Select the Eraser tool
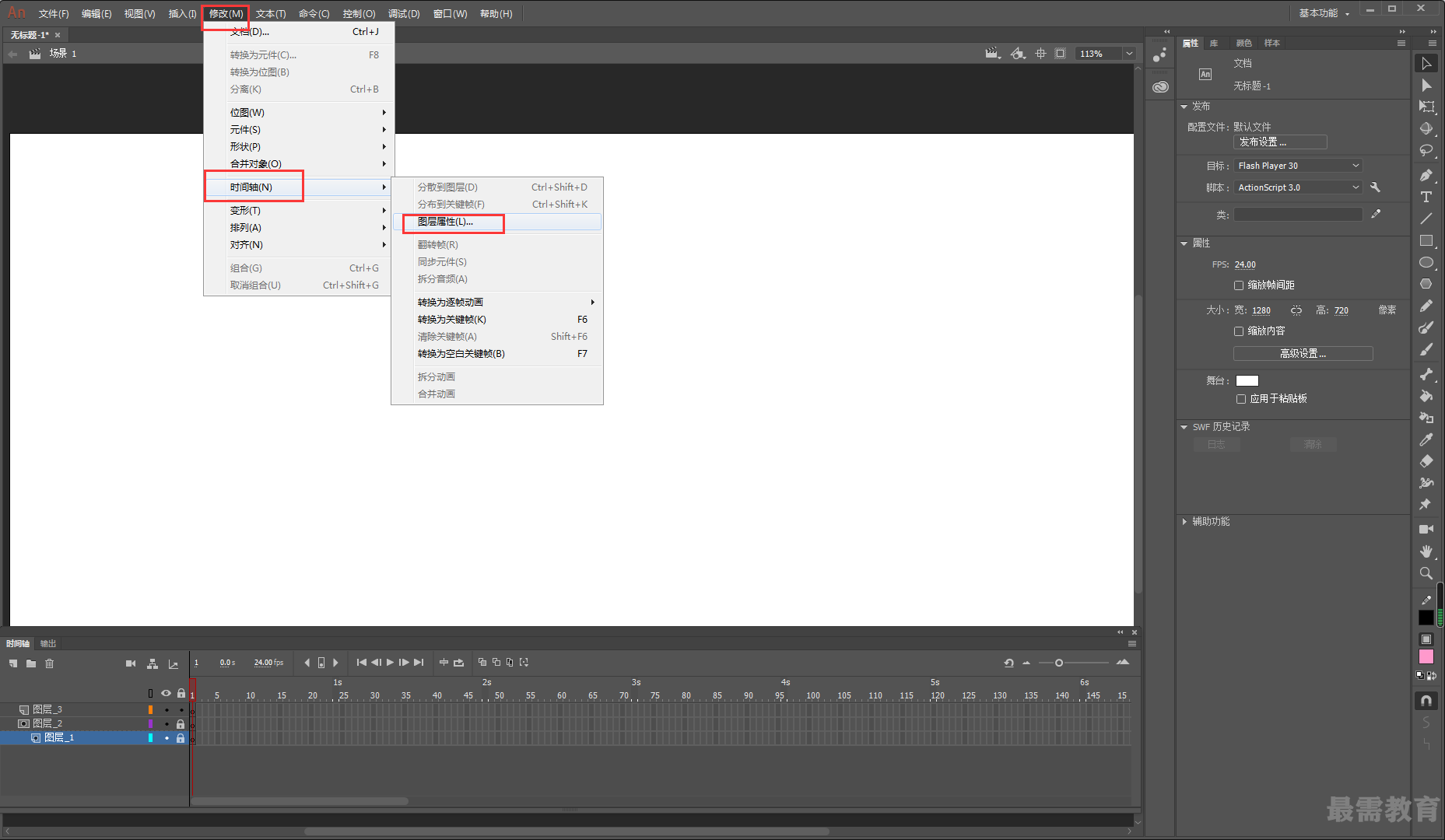Image resolution: width=1445 pixels, height=840 pixels. pos(1426,461)
